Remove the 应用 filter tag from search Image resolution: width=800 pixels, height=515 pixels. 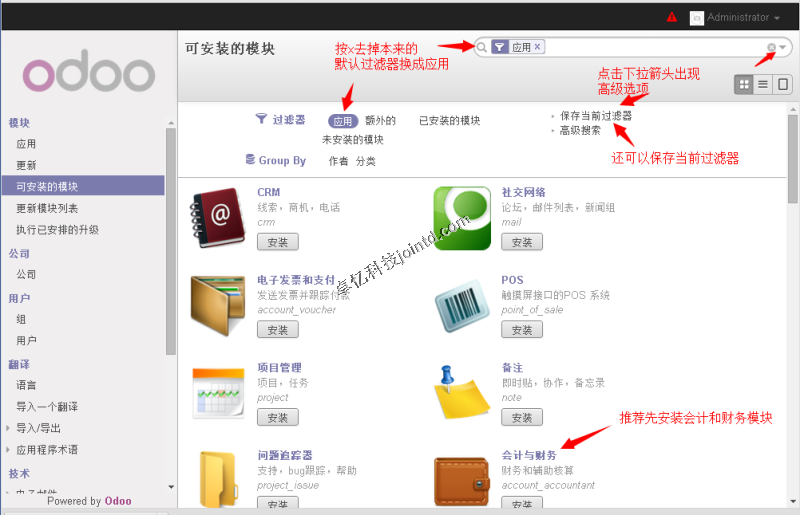(x=537, y=47)
